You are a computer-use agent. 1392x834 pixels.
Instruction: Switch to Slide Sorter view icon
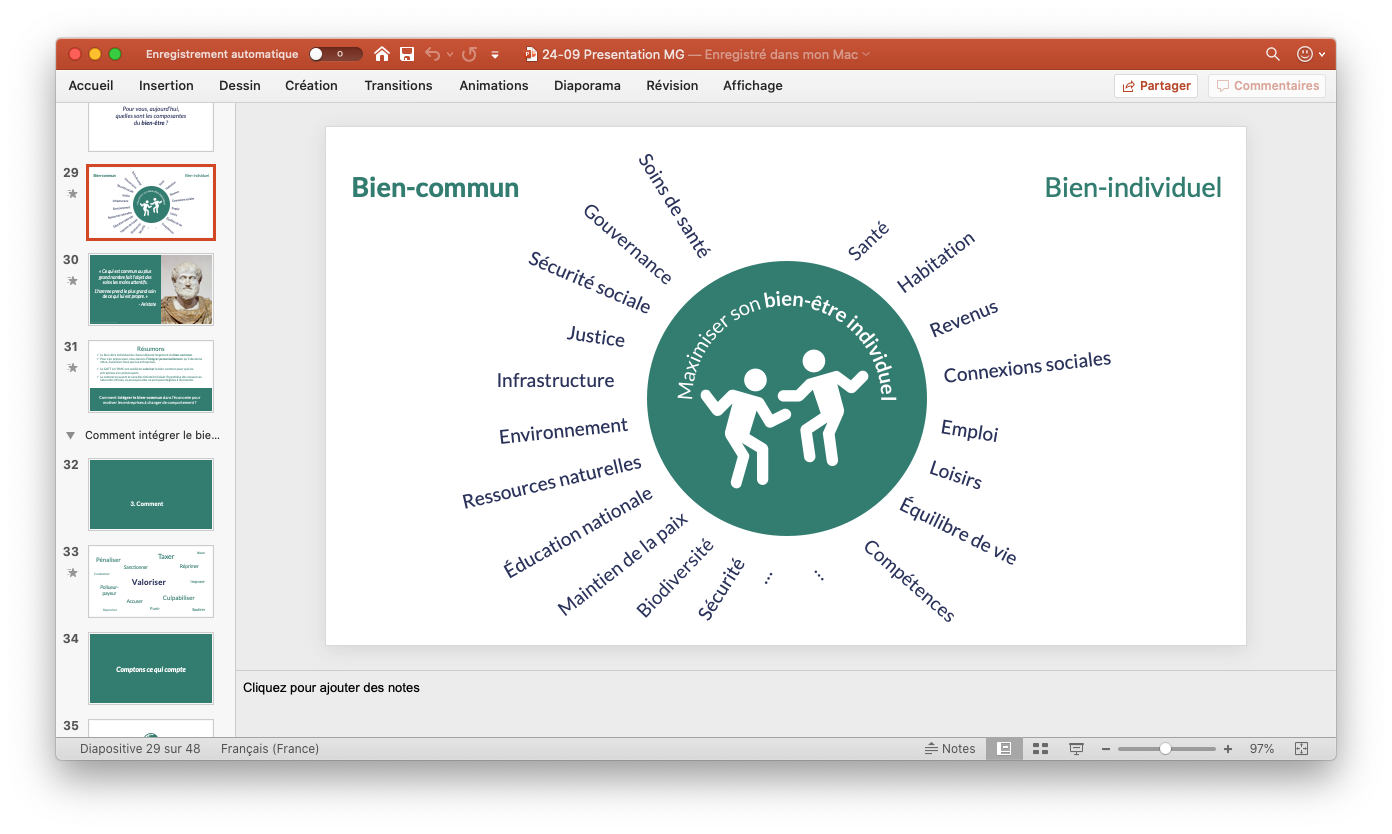[x=1040, y=749]
